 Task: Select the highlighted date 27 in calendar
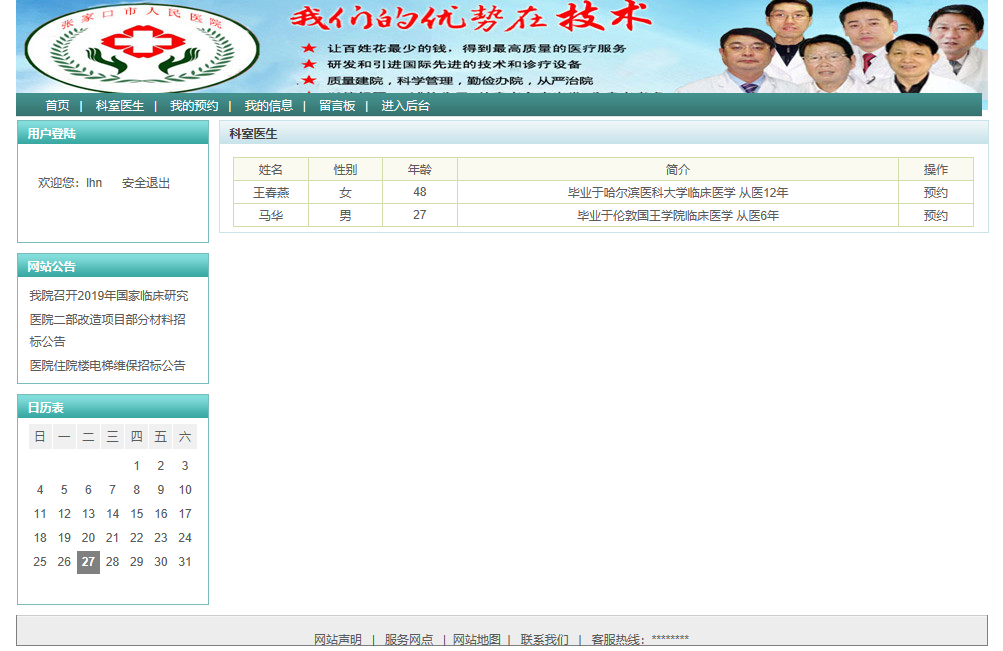(88, 561)
